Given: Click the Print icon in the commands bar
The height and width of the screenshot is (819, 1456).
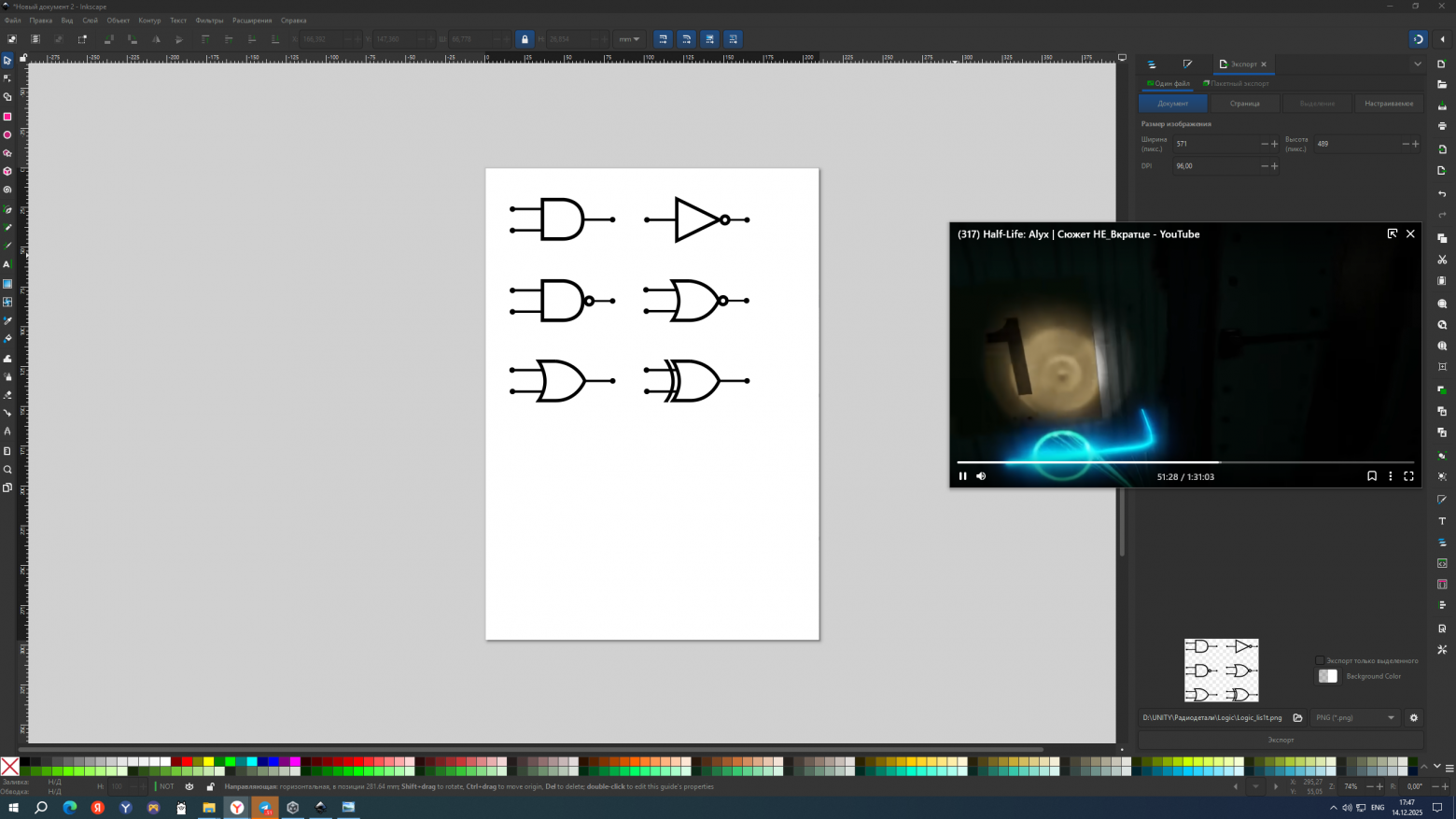Looking at the screenshot, I should click(x=1442, y=126).
